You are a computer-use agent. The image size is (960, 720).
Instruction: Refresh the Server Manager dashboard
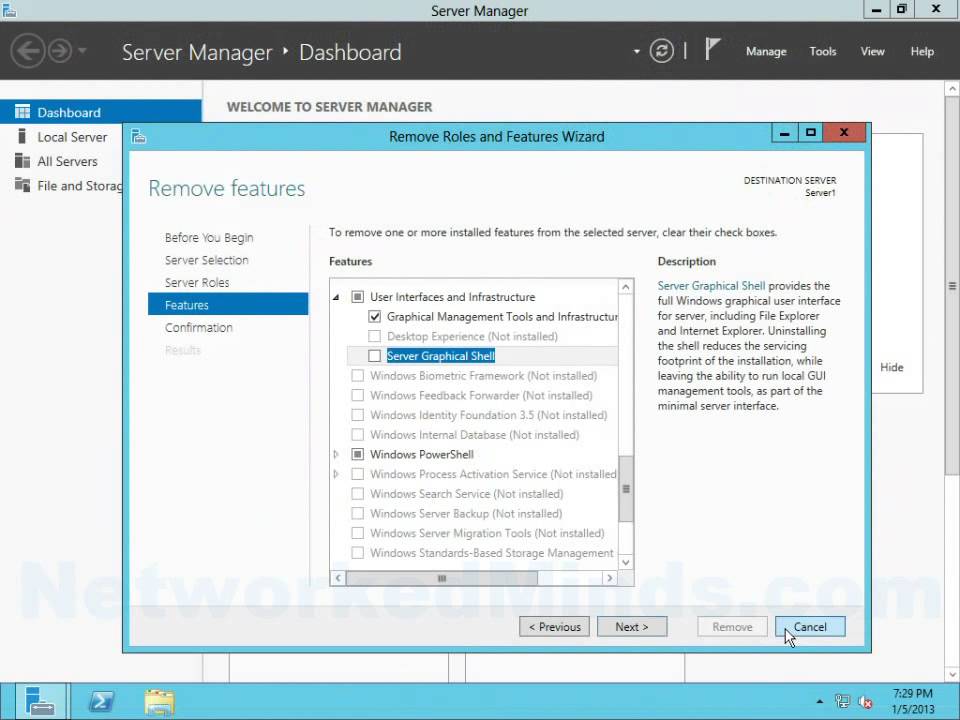pyautogui.click(x=661, y=51)
